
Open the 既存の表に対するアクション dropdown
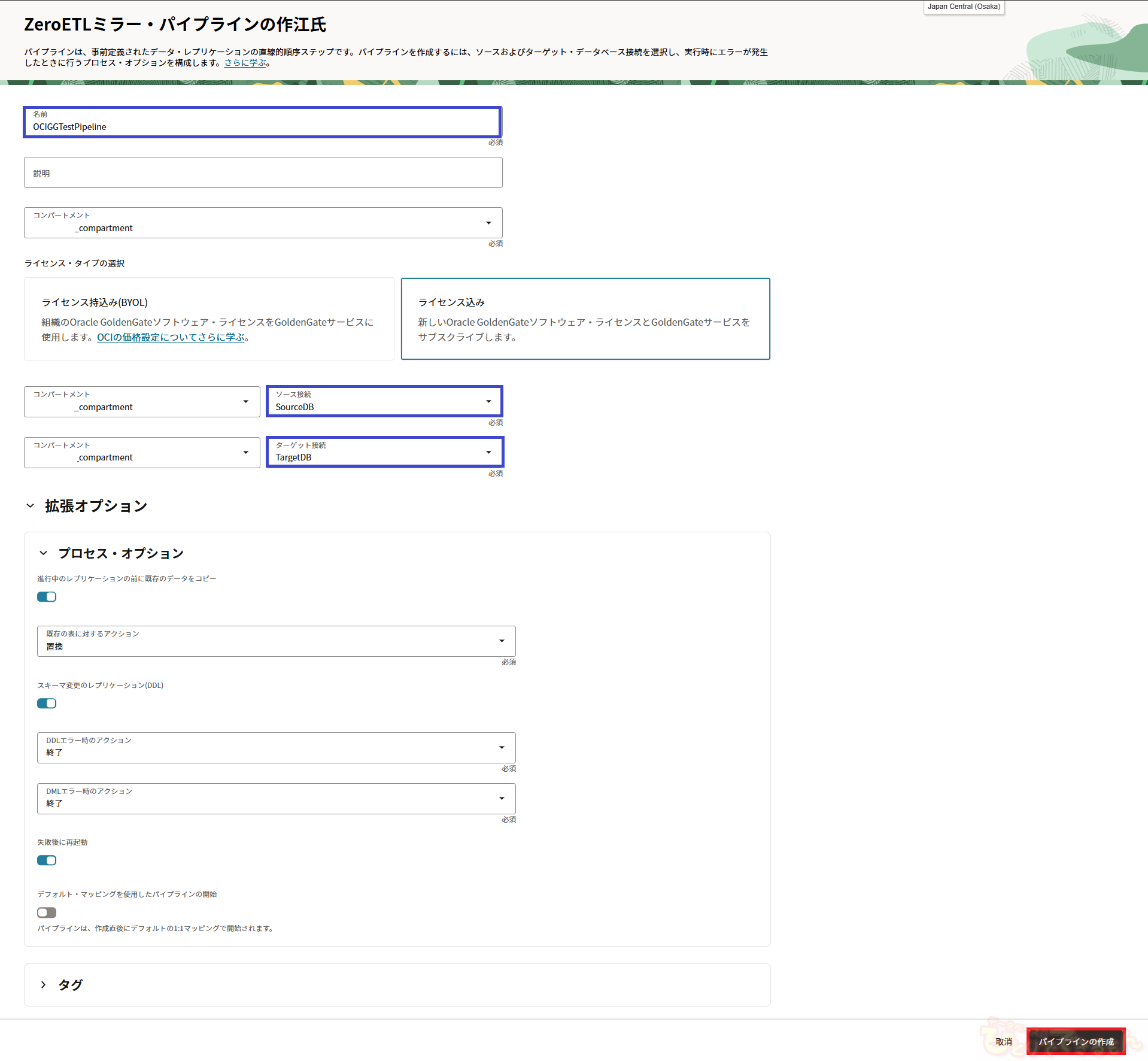pyautogui.click(x=276, y=641)
